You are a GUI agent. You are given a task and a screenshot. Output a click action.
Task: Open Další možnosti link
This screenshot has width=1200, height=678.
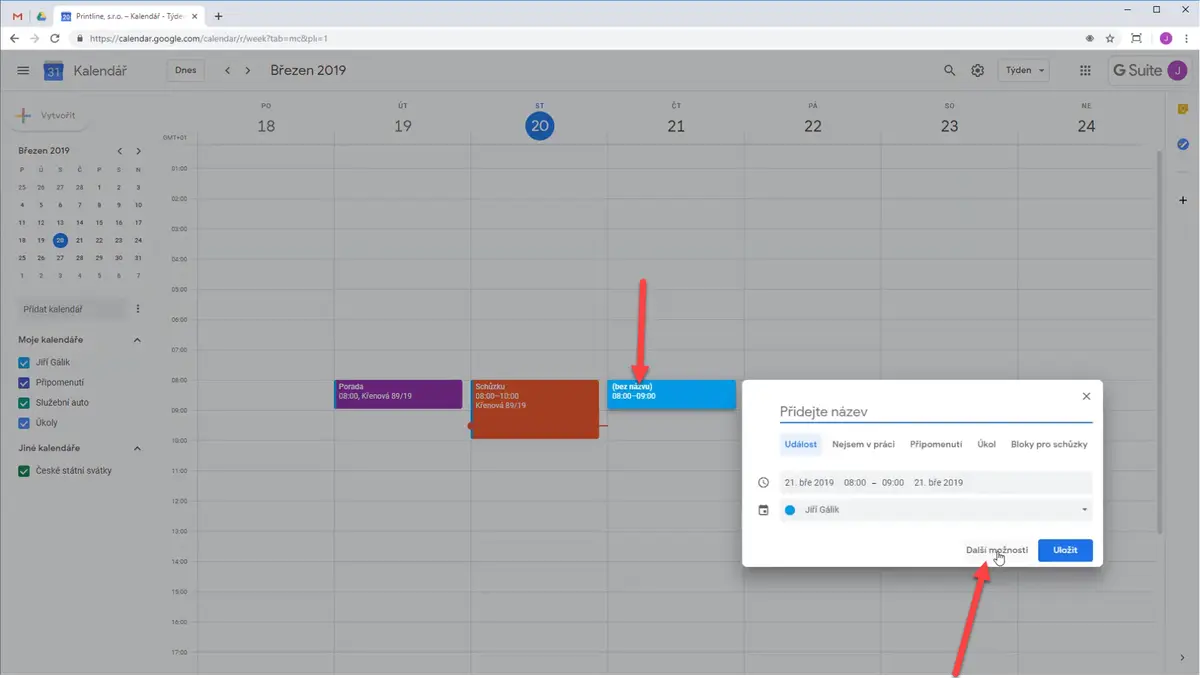[x=996, y=550]
